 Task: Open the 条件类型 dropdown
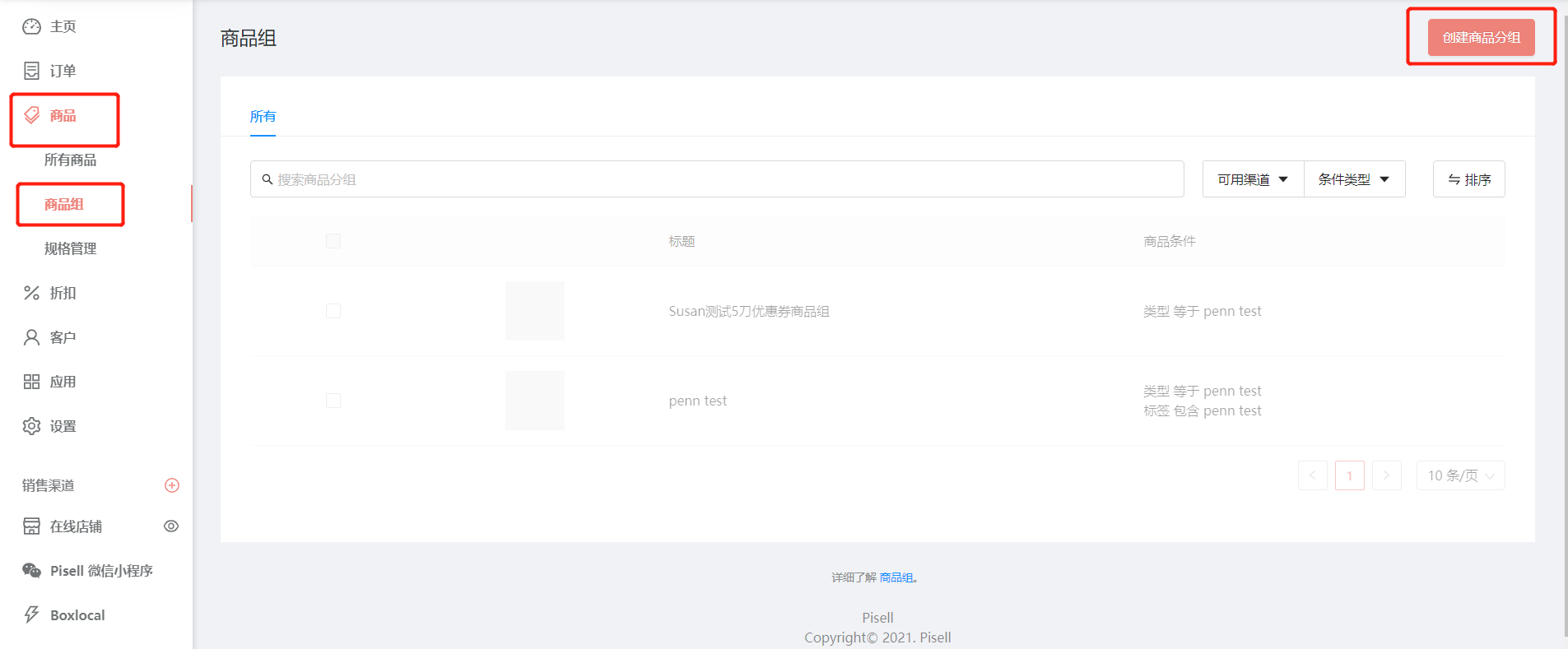coord(1354,179)
